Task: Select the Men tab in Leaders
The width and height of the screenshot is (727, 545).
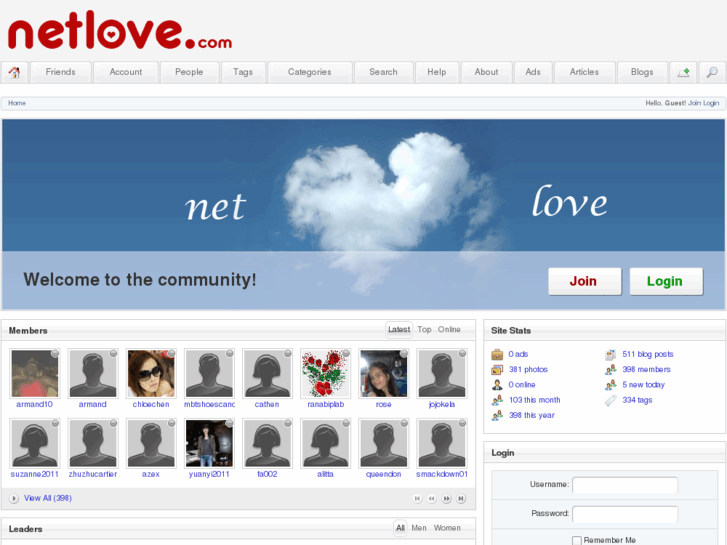Action: [x=419, y=528]
